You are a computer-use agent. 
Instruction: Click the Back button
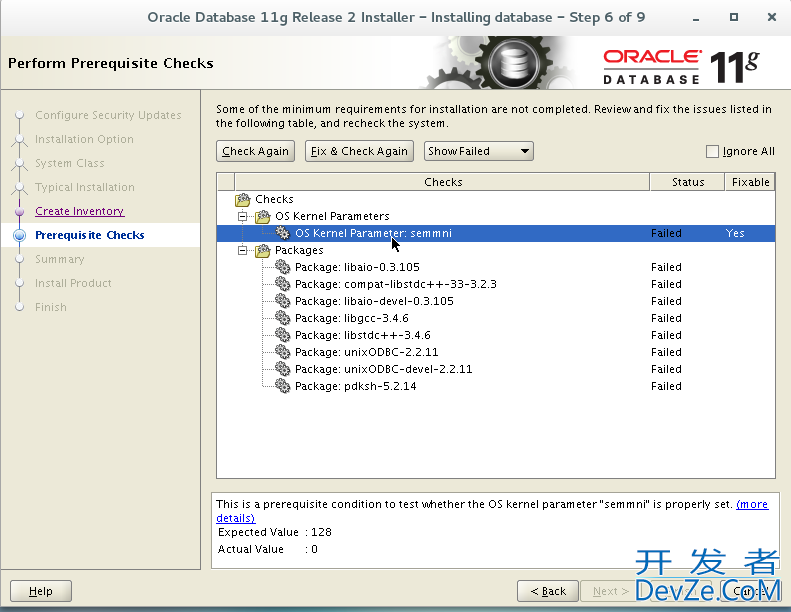(x=548, y=591)
